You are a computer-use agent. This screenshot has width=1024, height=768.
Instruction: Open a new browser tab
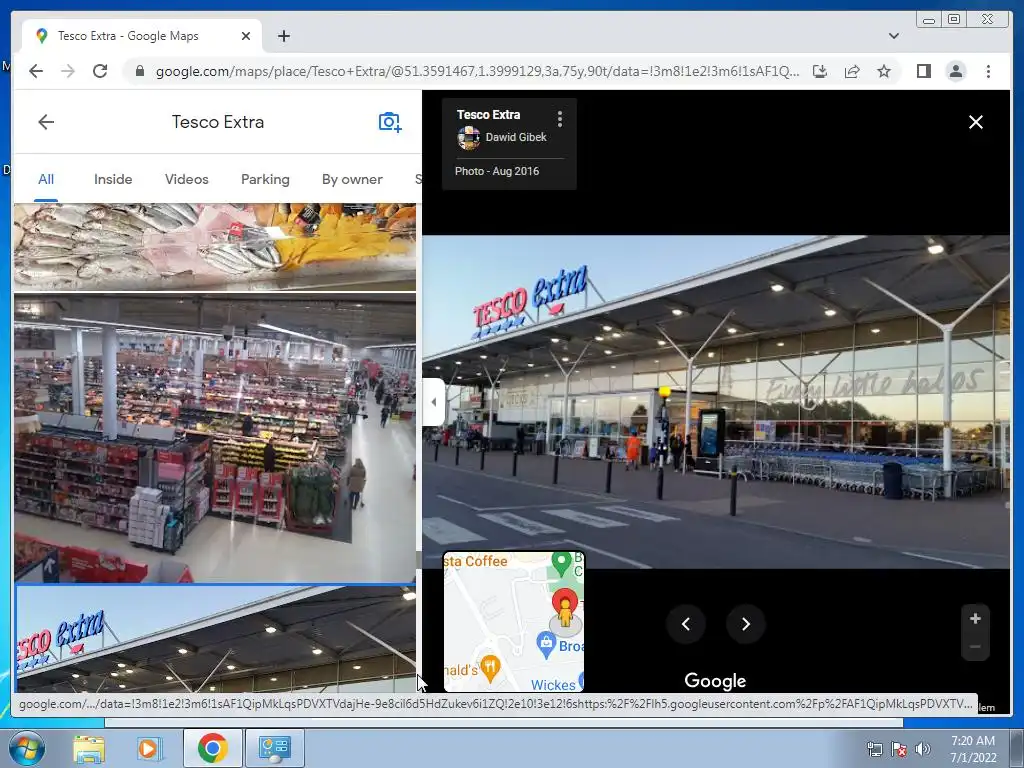tap(283, 36)
